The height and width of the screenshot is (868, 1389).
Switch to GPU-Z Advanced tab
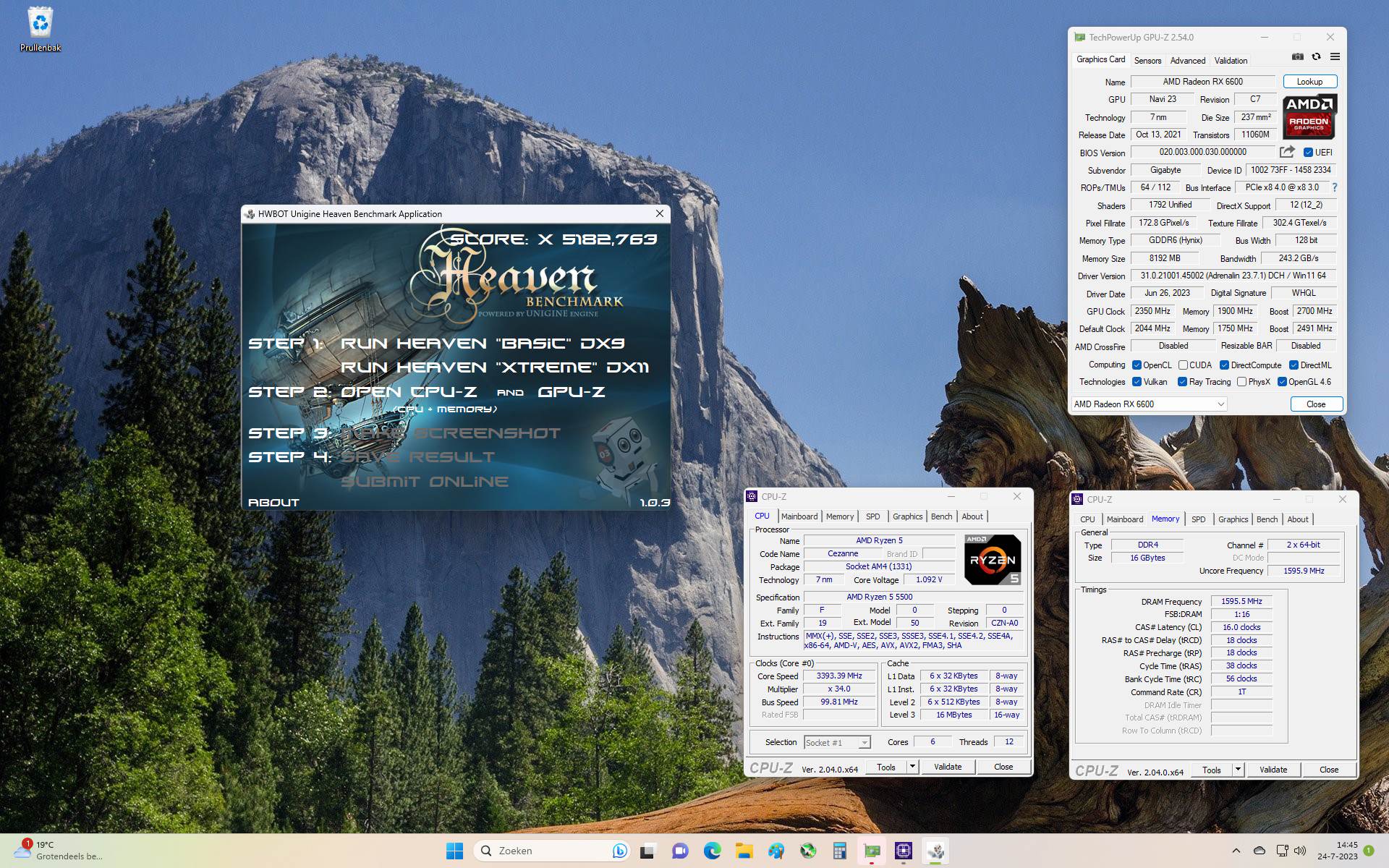1188,61
